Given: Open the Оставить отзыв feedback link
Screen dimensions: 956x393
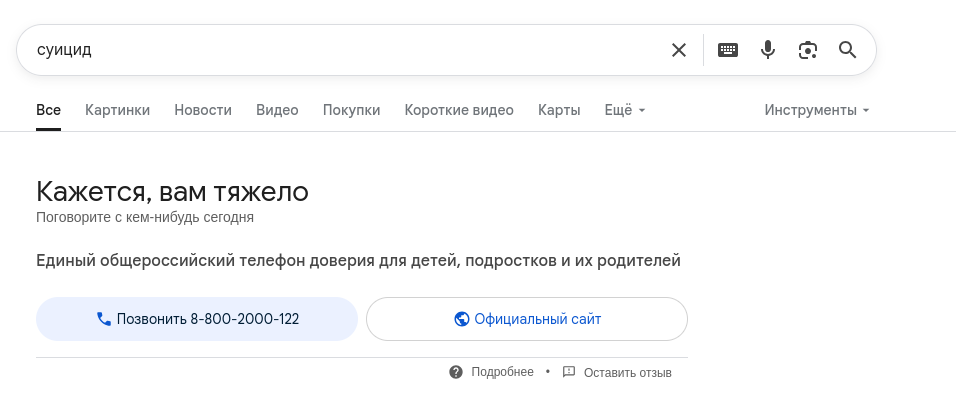Looking at the screenshot, I should pos(628,372).
